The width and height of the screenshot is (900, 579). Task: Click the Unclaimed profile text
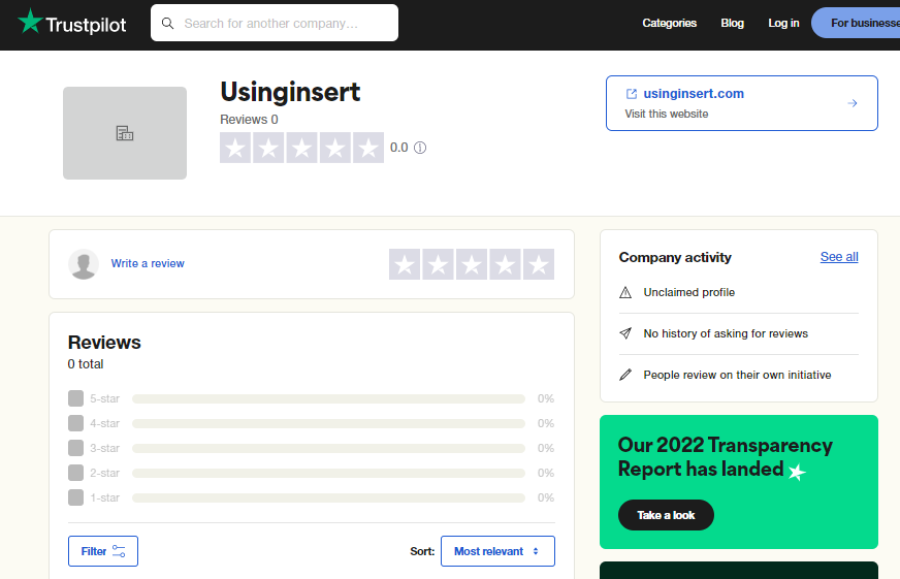click(x=689, y=293)
